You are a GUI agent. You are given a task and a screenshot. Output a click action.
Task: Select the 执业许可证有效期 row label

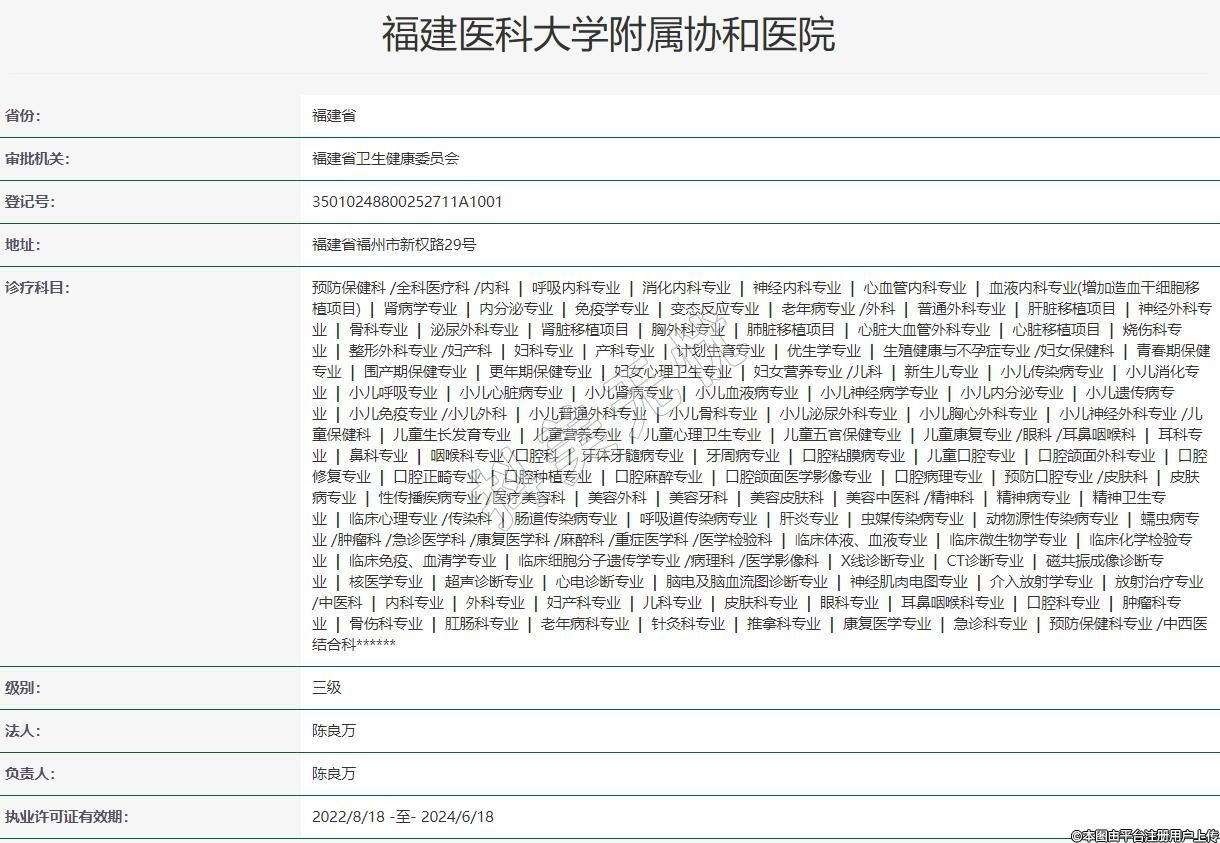coord(66,817)
